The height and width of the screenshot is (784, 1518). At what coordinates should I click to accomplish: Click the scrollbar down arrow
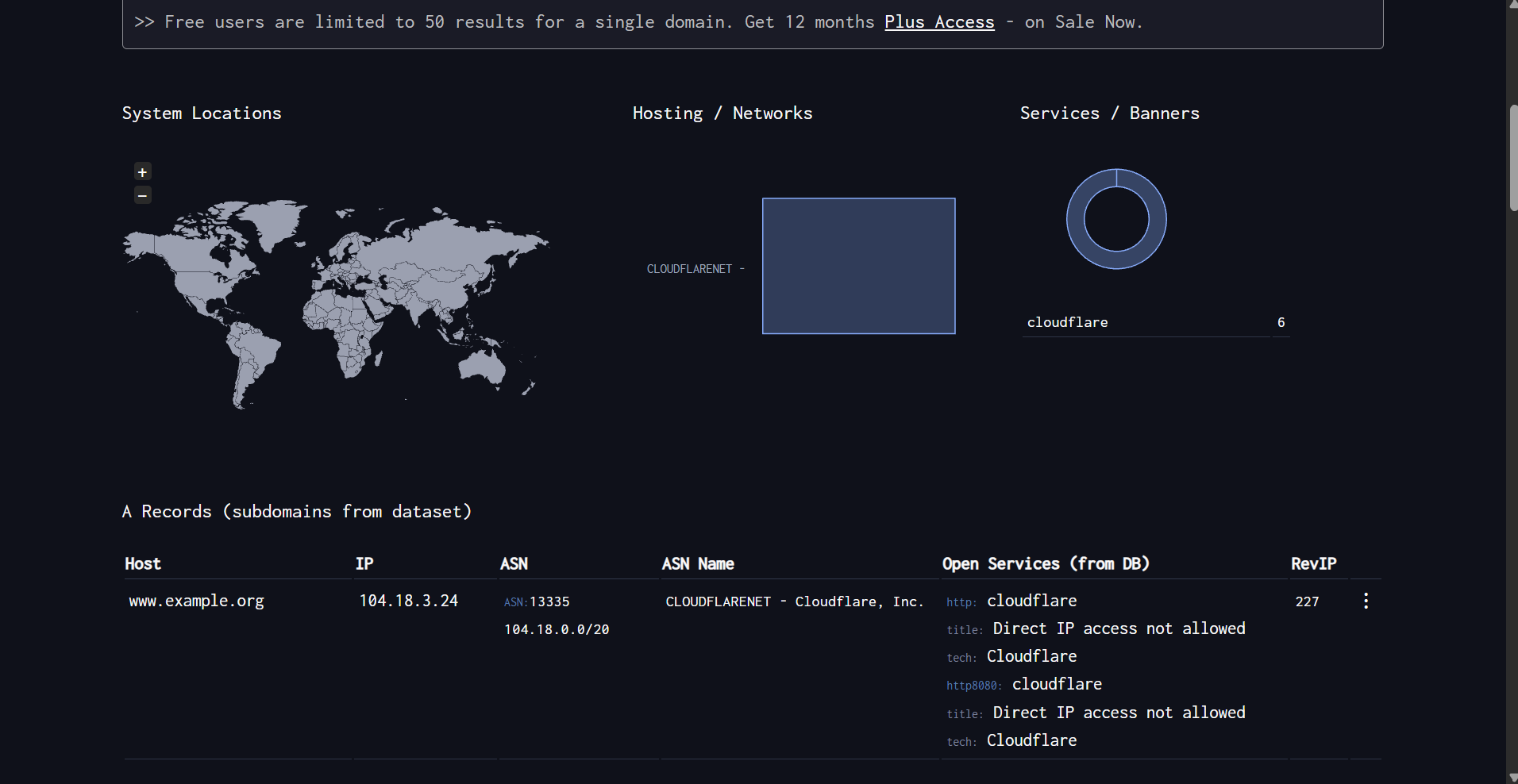pos(1512,777)
